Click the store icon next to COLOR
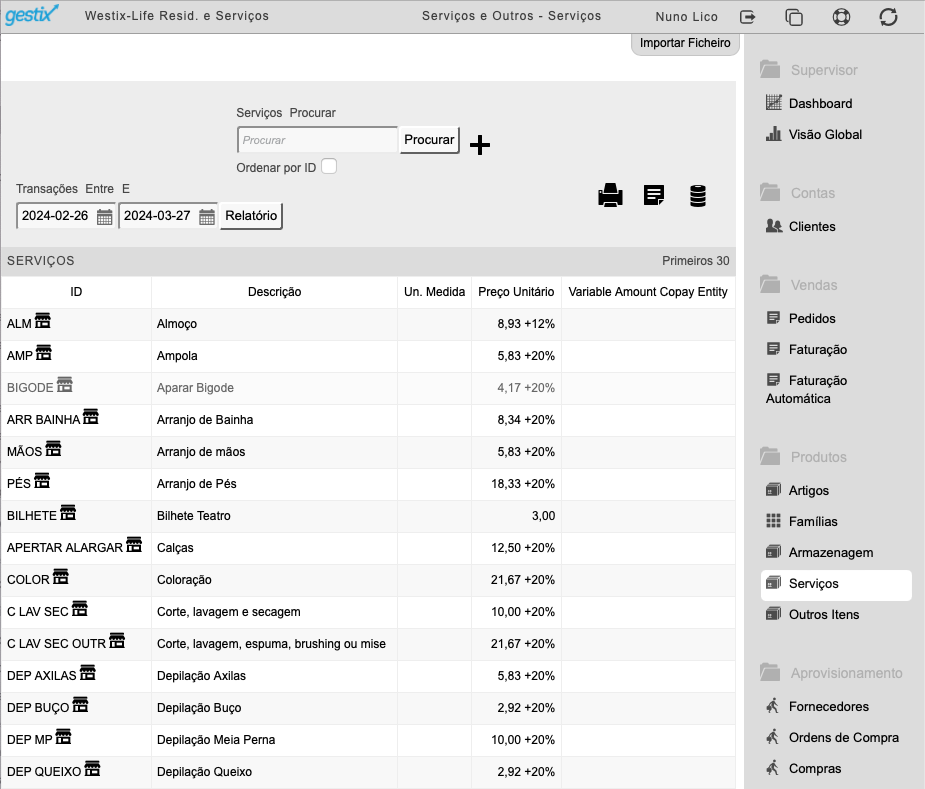The width and height of the screenshot is (925, 789). [x=61, y=576]
